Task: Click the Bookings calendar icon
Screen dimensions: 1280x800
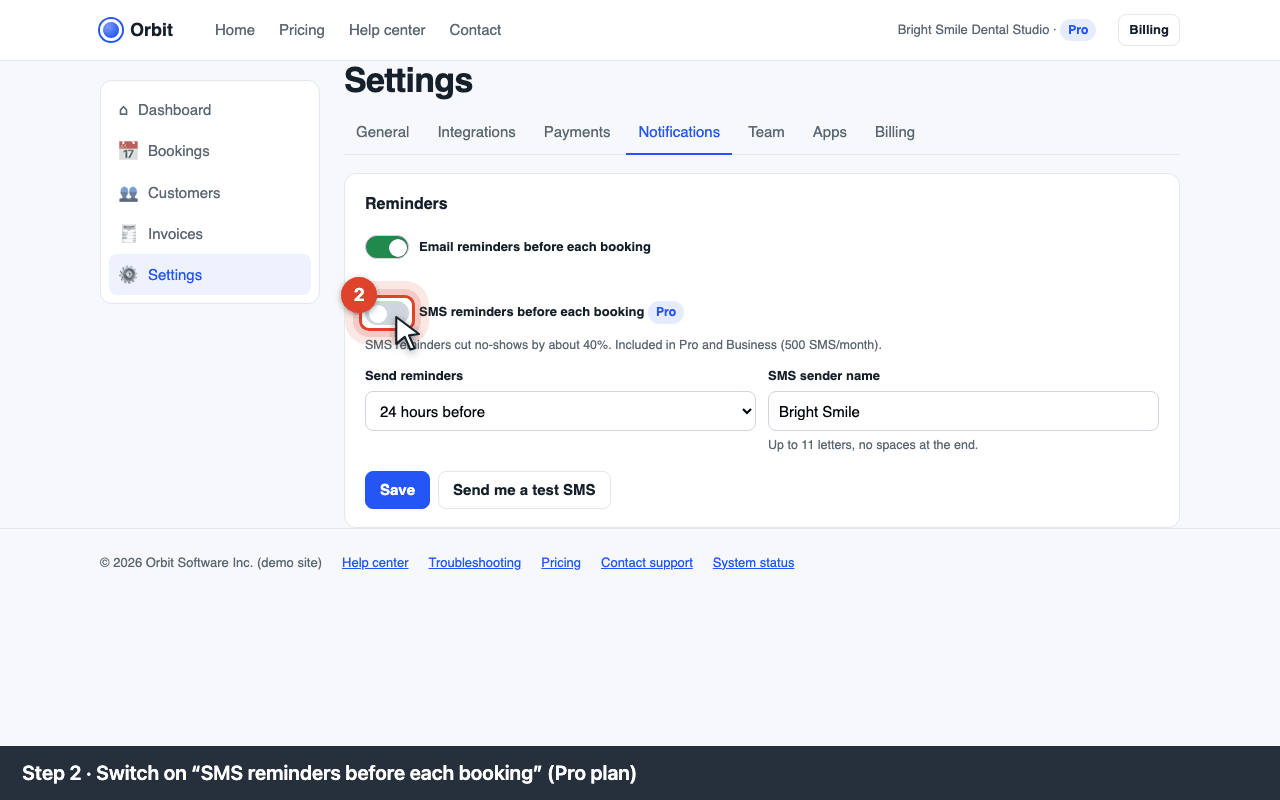Action: point(128,151)
